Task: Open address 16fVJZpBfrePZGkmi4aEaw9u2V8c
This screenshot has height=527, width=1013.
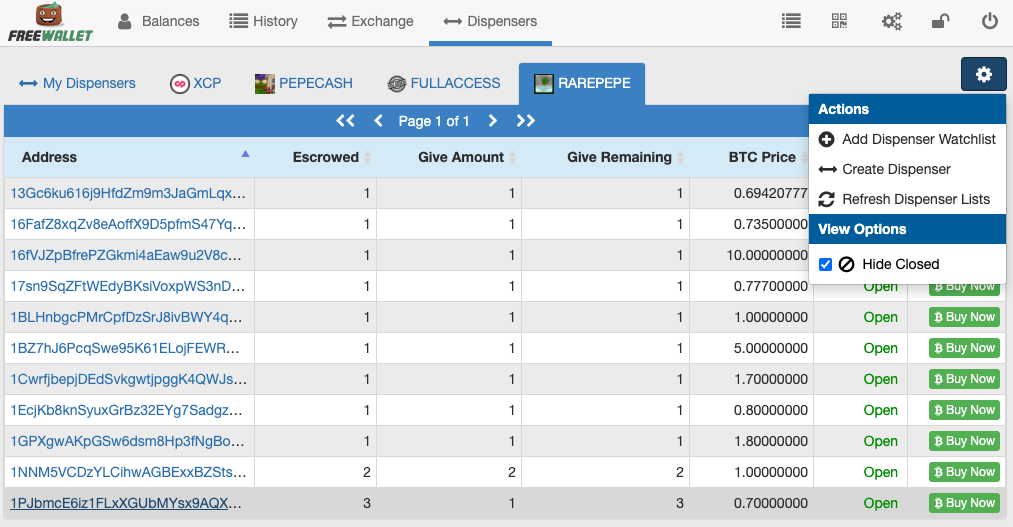Action: tap(126, 255)
